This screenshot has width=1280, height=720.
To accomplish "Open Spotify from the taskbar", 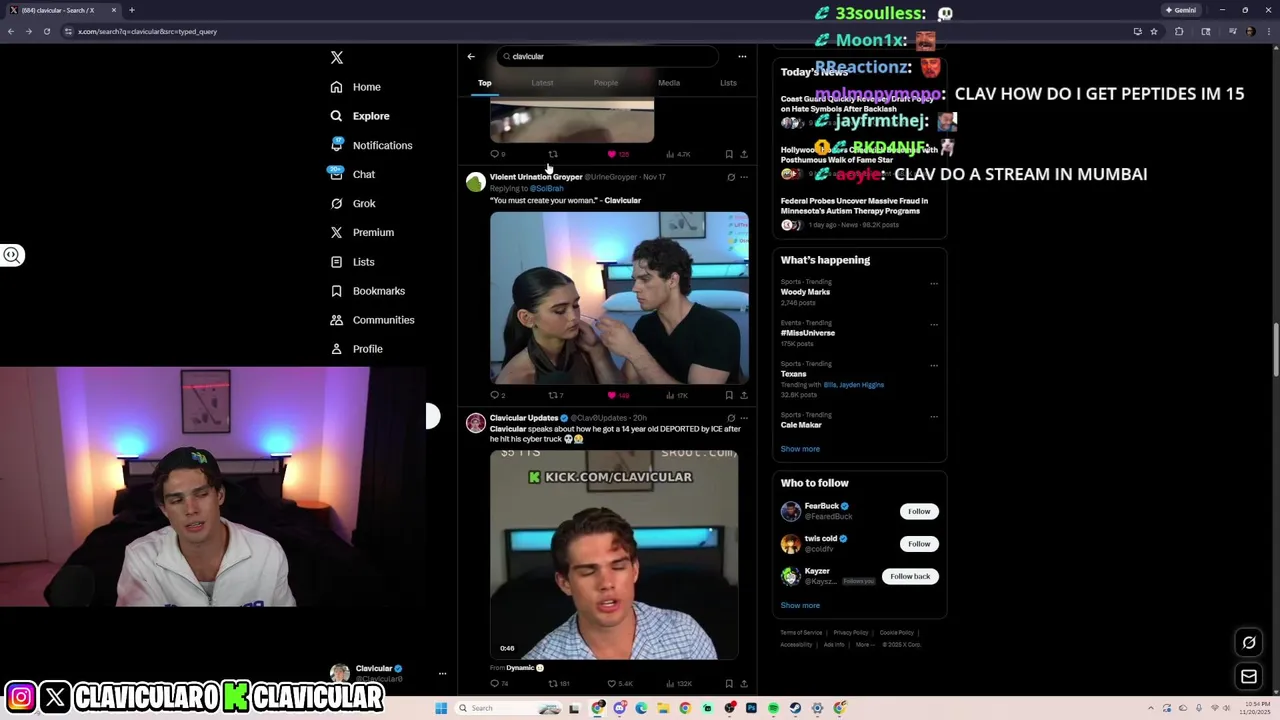I will click(773, 708).
